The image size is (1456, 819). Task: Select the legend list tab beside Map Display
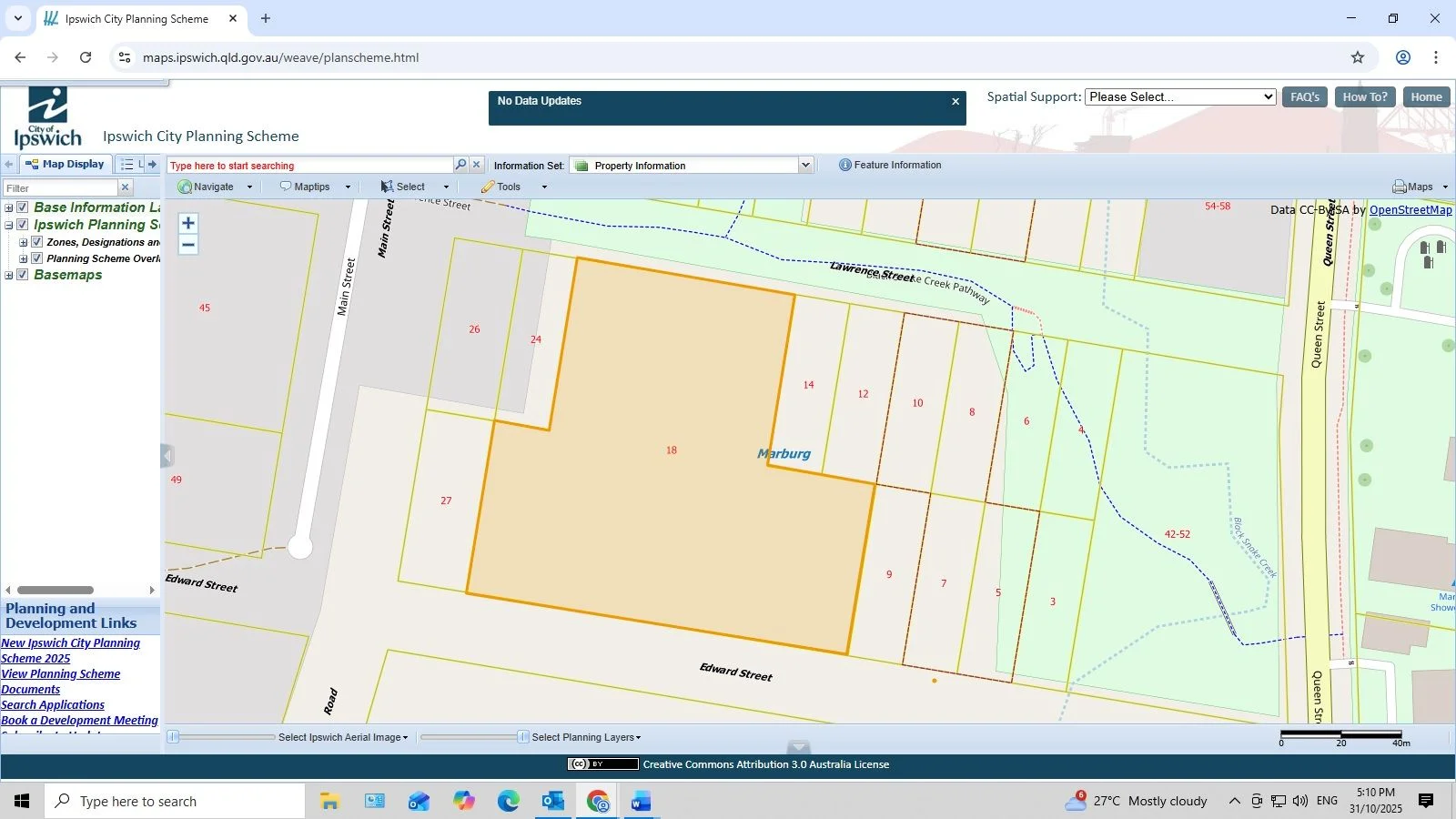click(126, 165)
